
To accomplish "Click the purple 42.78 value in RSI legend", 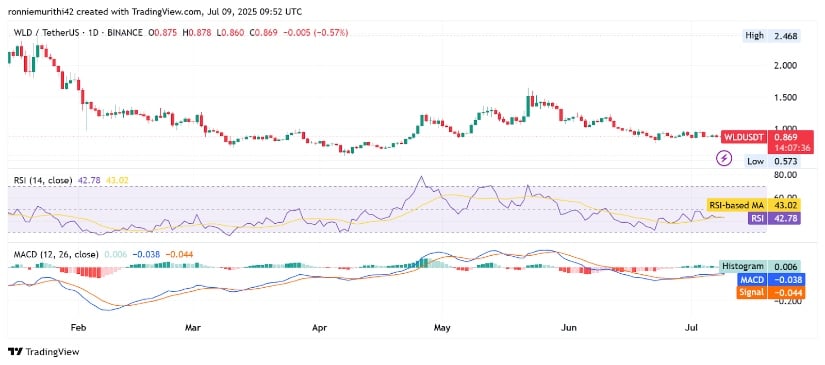I will click(88, 180).
